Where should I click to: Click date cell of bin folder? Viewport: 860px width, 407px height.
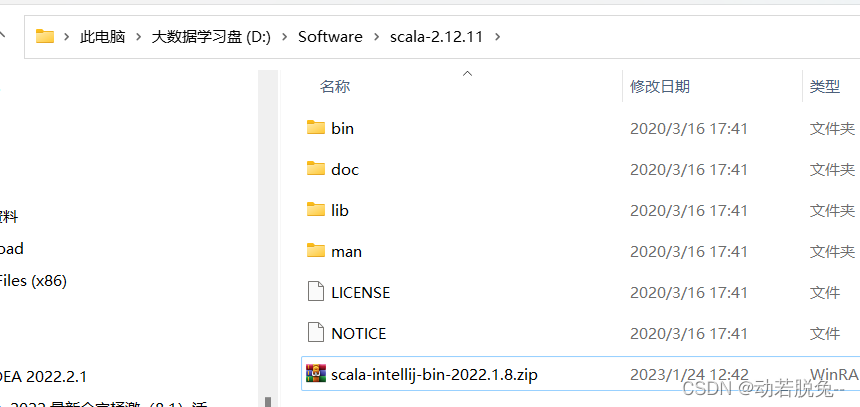tap(689, 128)
